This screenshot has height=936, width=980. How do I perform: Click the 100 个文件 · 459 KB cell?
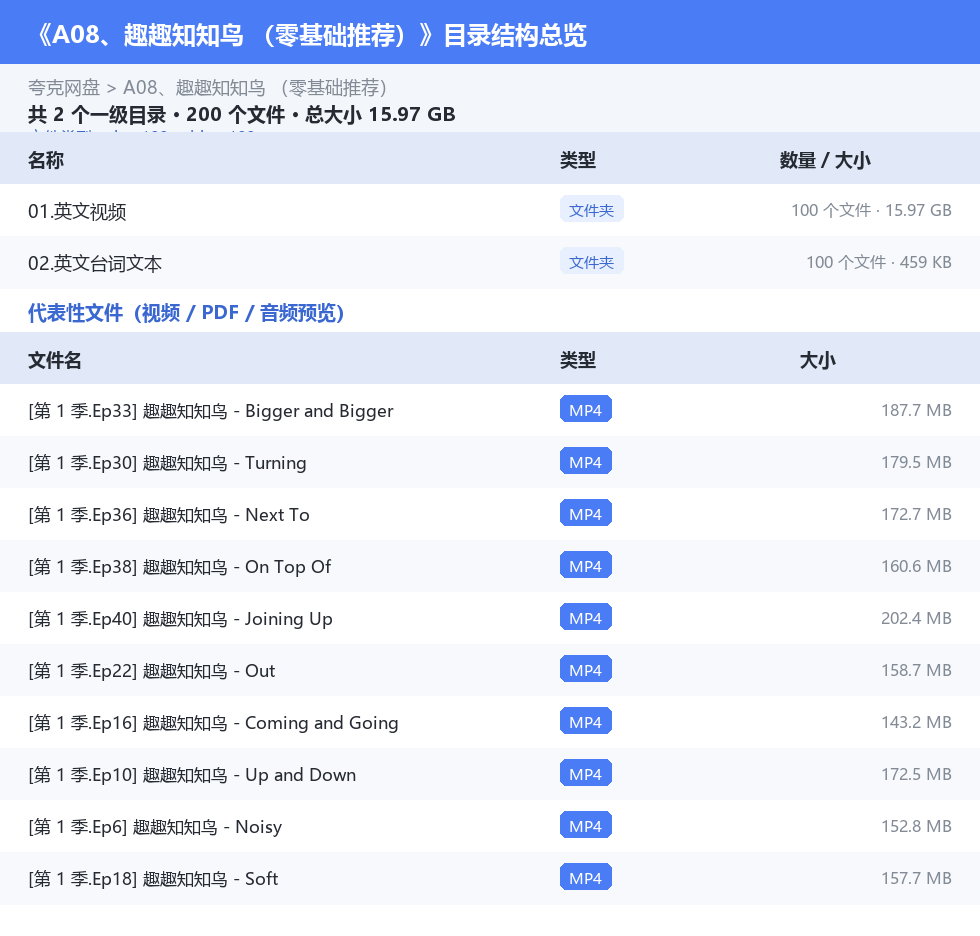tap(879, 262)
